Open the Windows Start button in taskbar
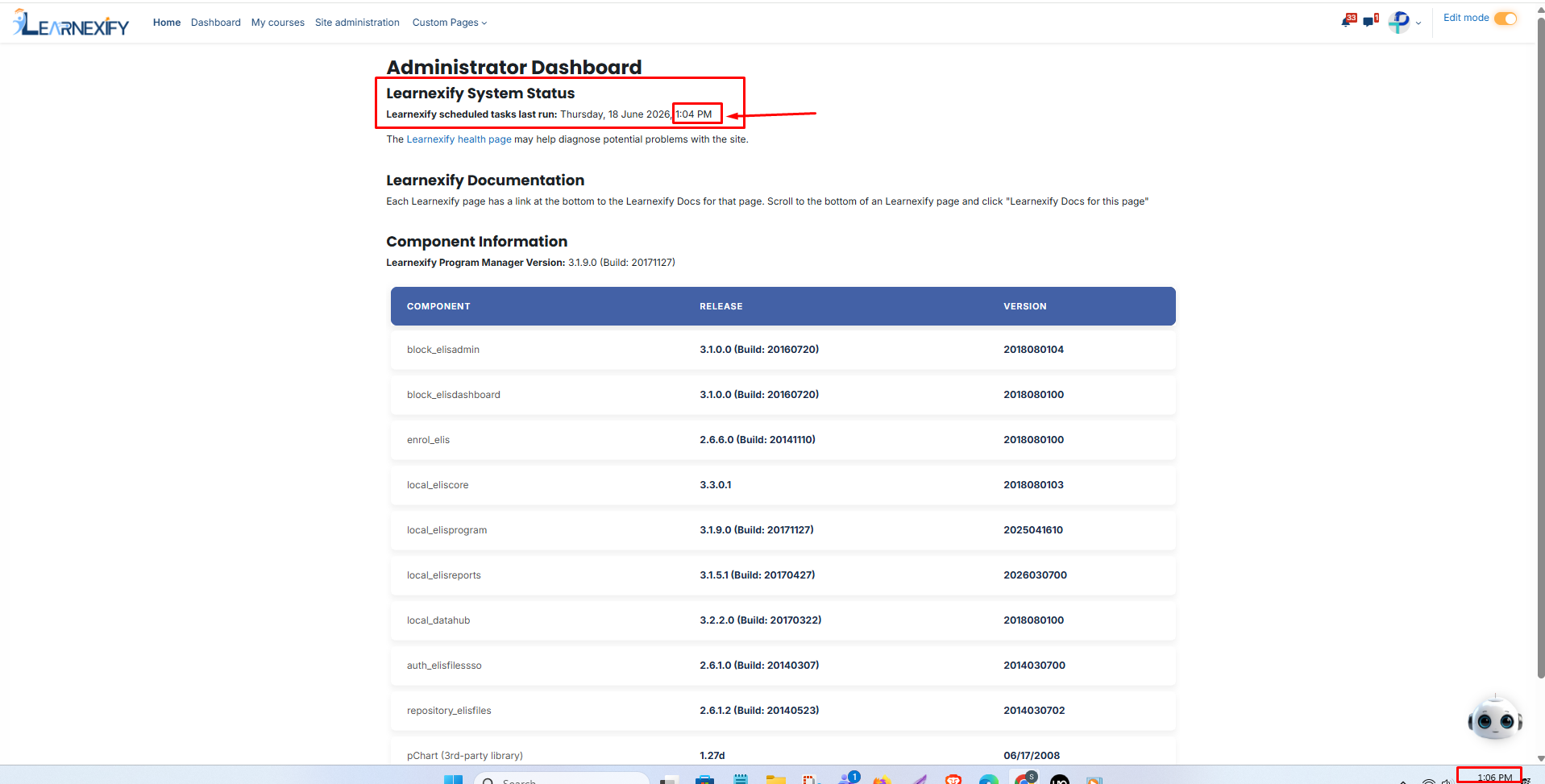The height and width of the screenshot is (784, 1545). 454,779
